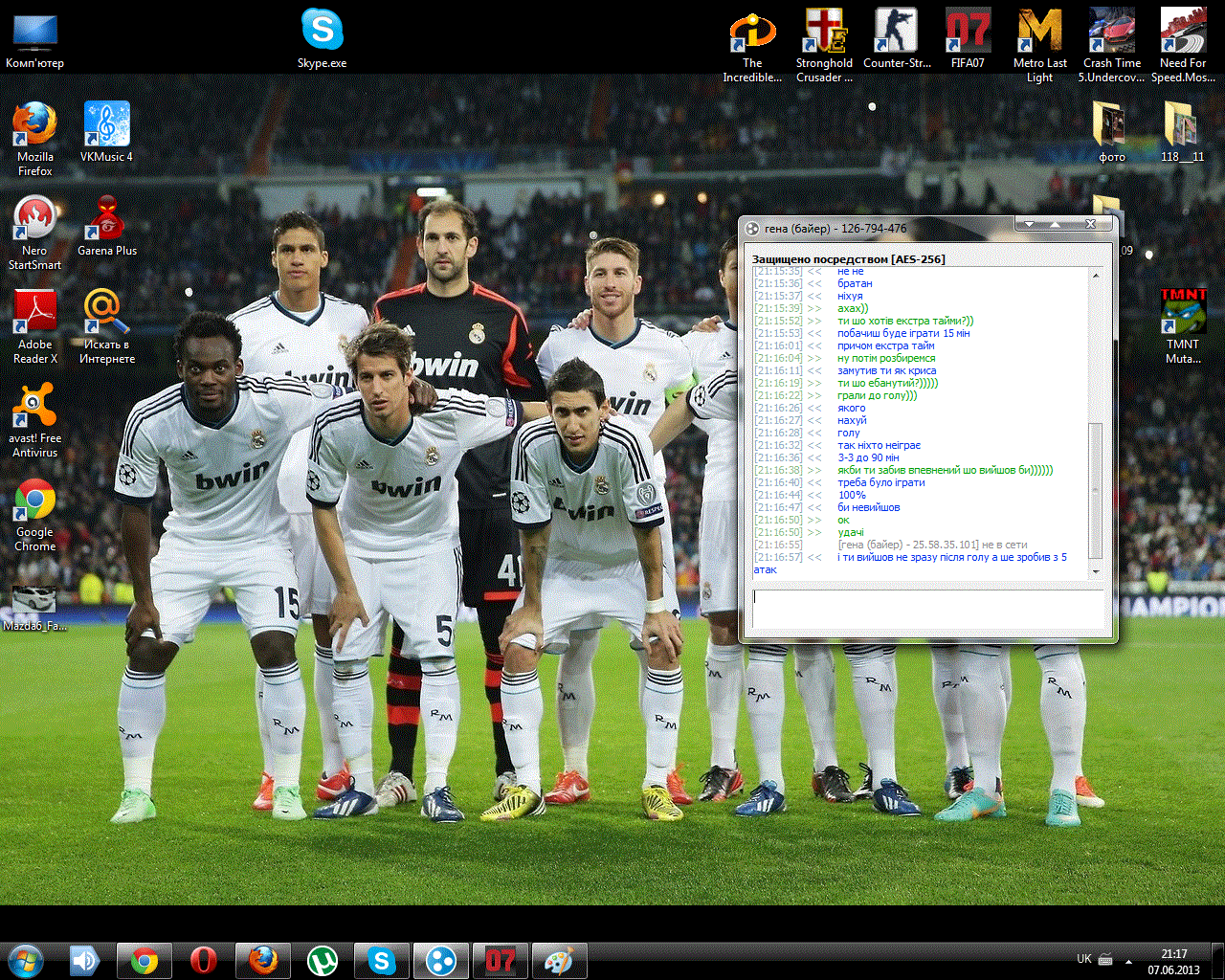
Task: Select the Adobe Reader X shortcut
Action: [35, 327]
